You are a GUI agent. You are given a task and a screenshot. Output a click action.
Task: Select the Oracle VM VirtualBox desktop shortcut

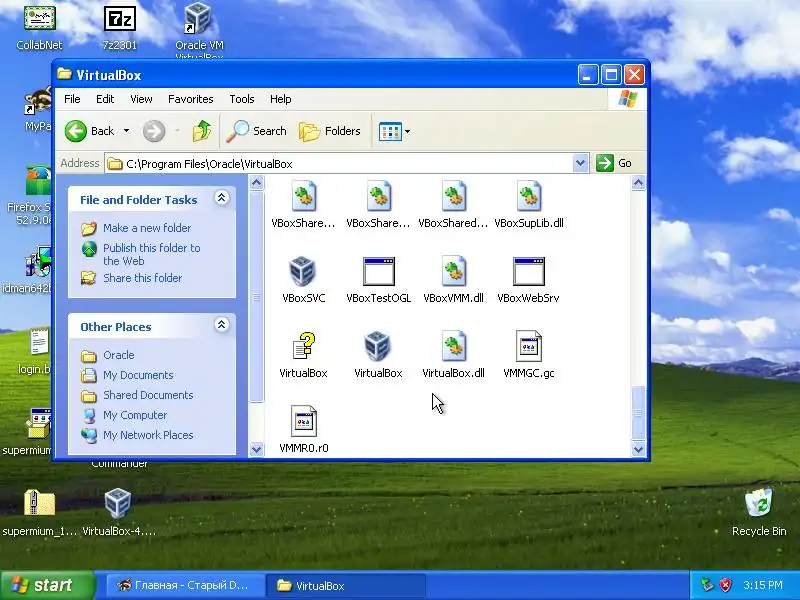click(x=199, y=30)
